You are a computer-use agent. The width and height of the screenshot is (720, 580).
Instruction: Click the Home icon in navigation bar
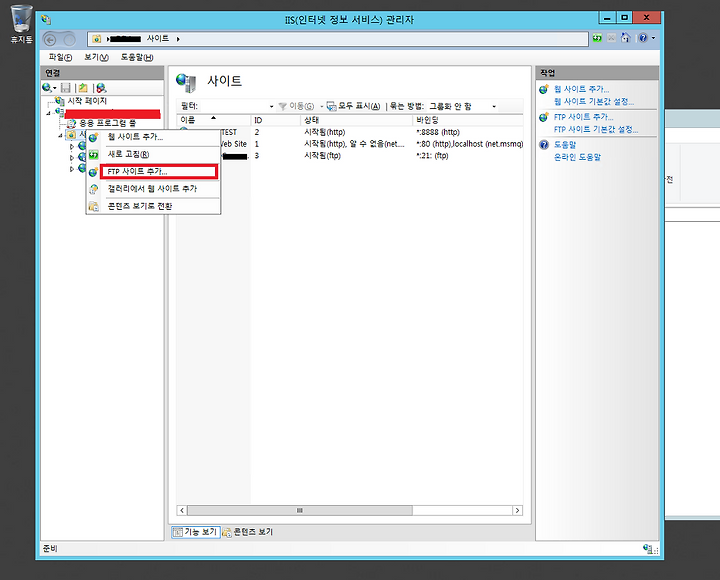(x=625, y=38)
